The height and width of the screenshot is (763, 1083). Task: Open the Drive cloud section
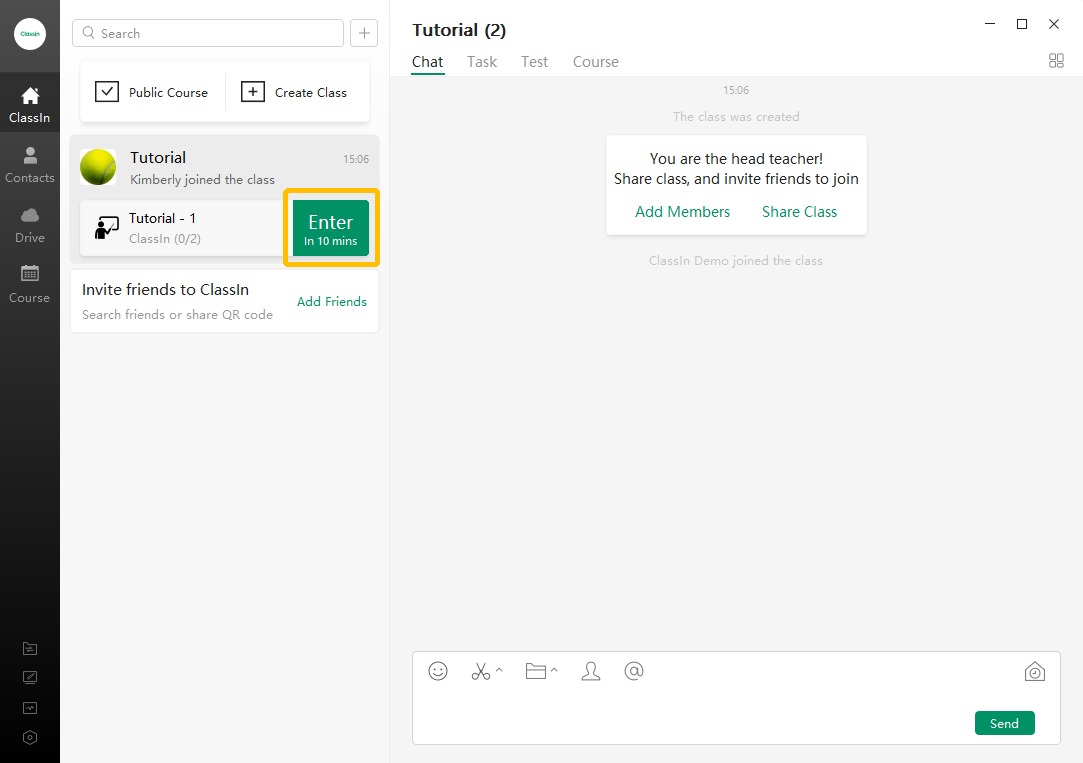pos(30,225)
